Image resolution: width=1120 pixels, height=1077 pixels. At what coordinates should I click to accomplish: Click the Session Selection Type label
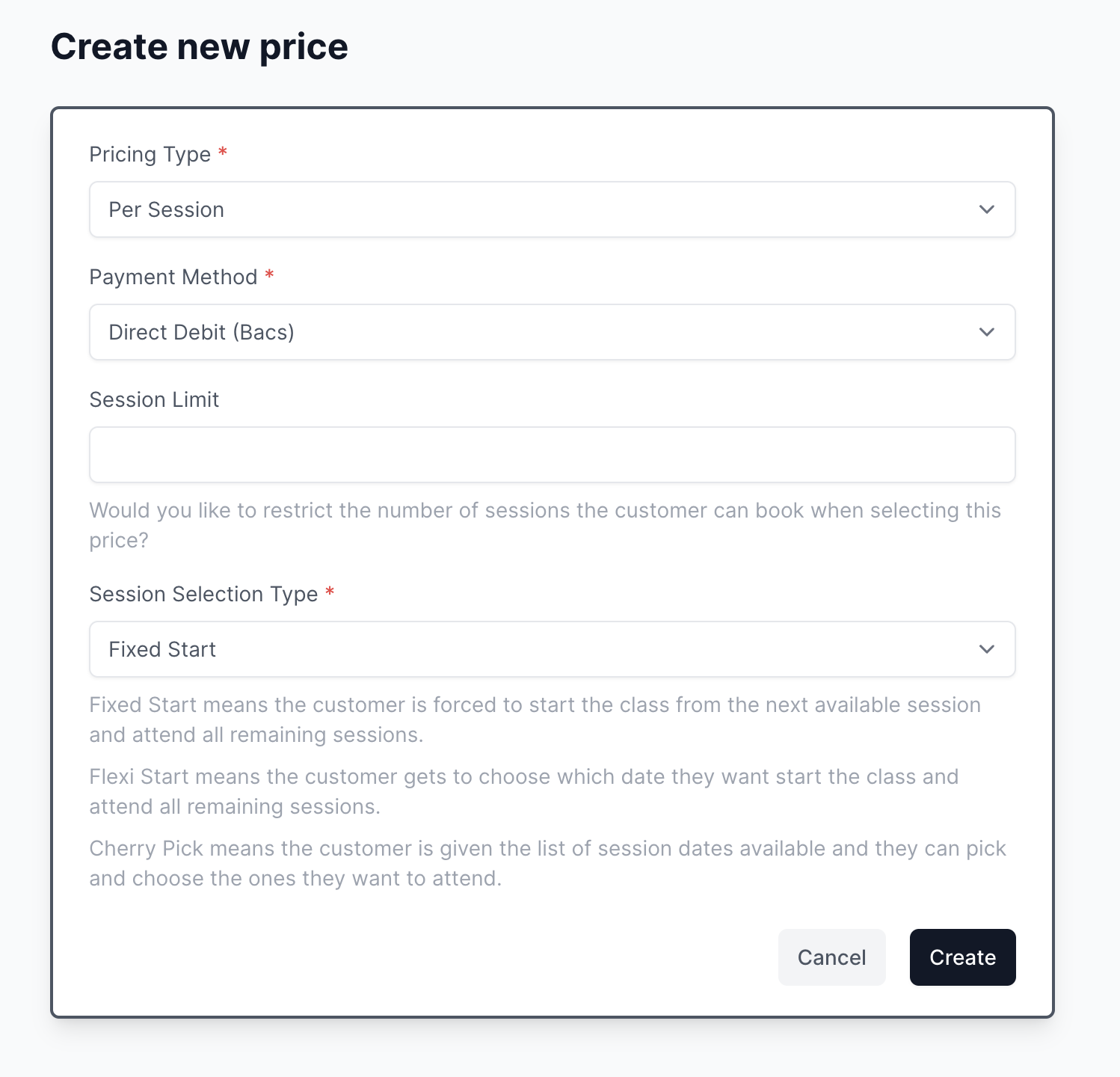point(203,594)
